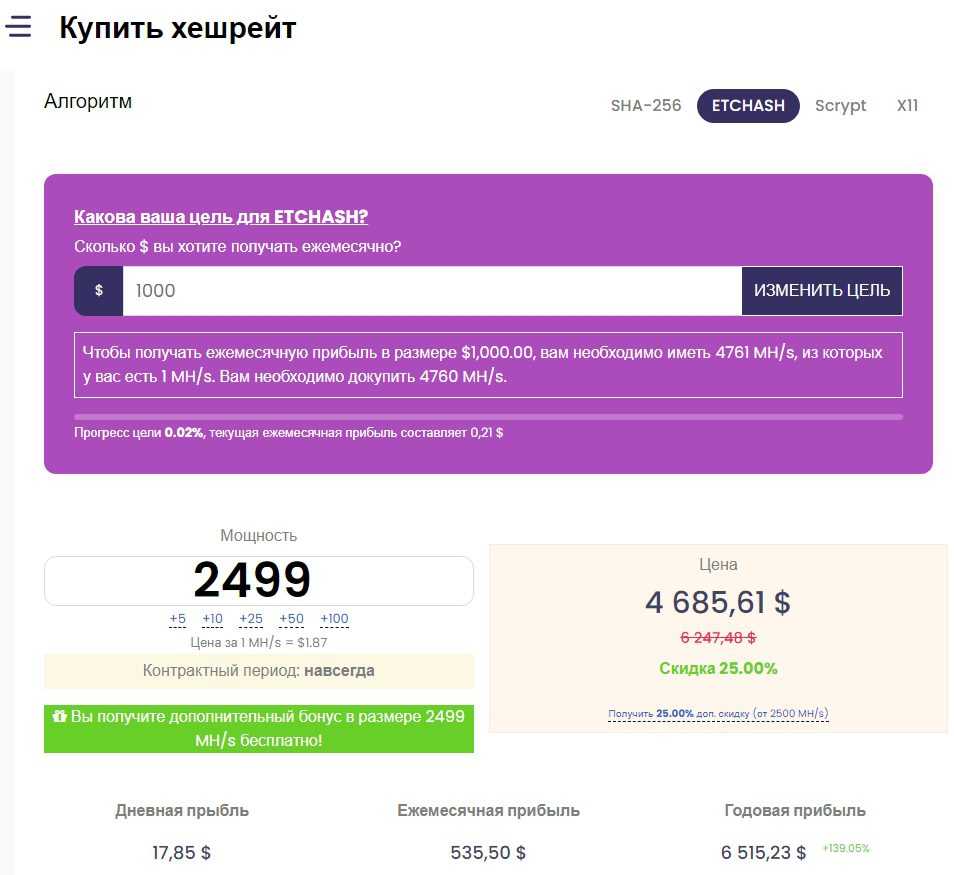
Task: Add +50 MH/s to power
Action: click(291, 619)
